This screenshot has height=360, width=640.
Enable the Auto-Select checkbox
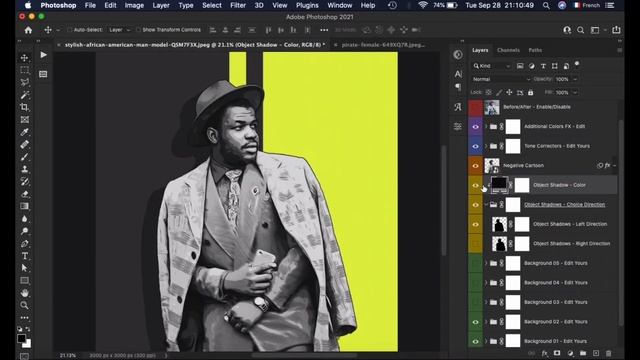(x=69, y=30)
